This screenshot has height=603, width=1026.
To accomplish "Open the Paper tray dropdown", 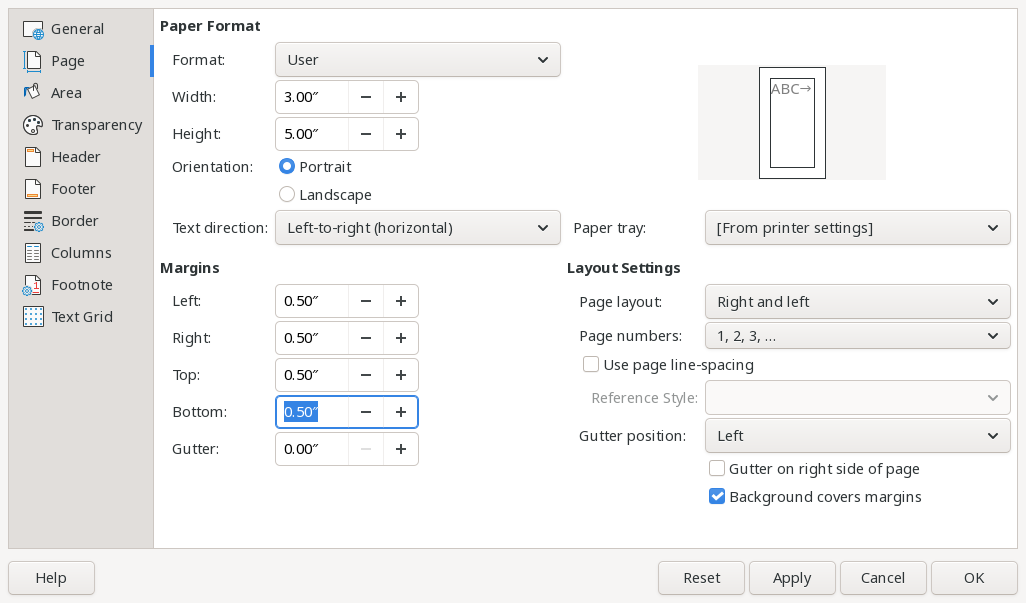I will click(857, 228).
